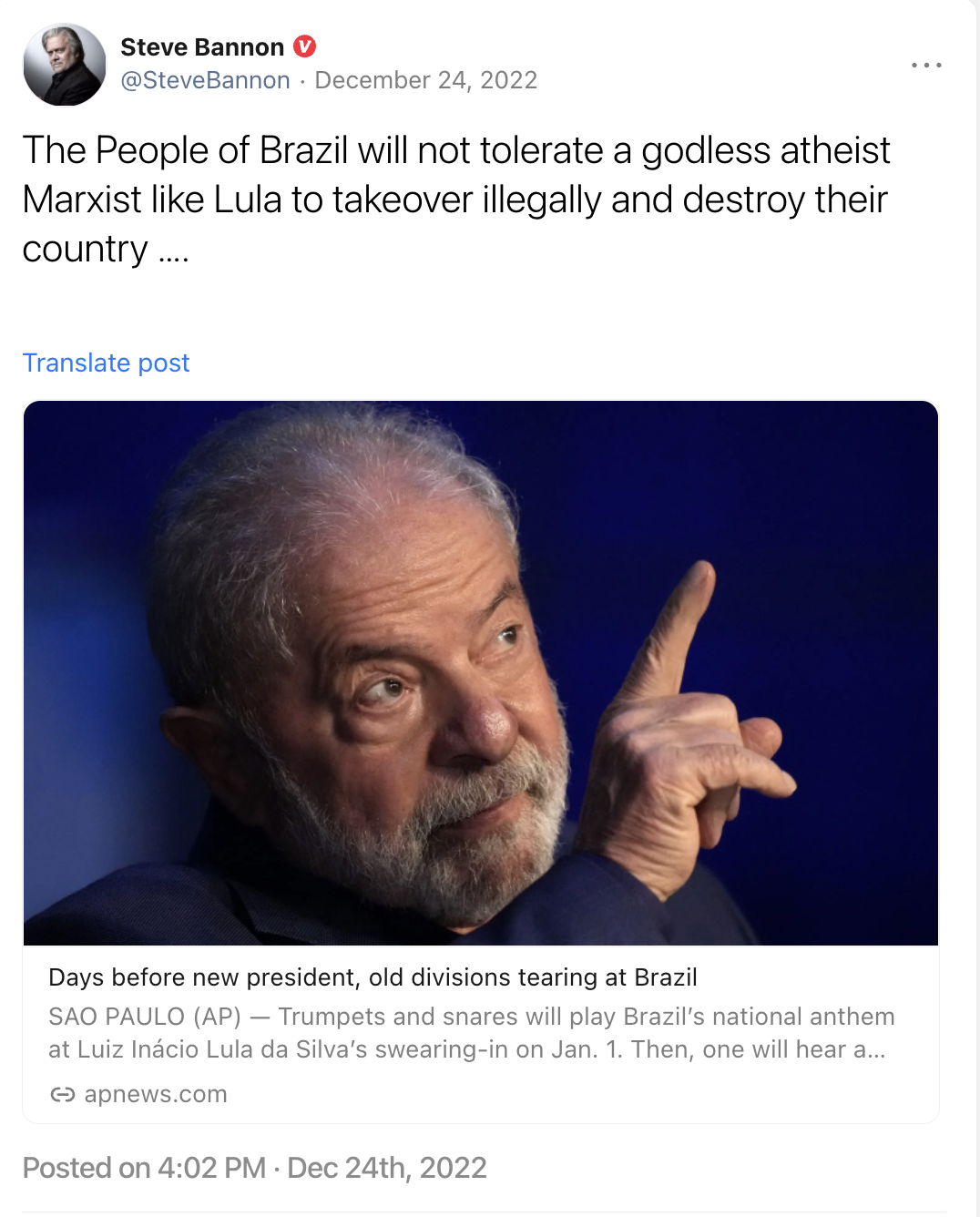Image resolution: width=980 pixels, height=1217 pixels.
Task: Click the red verified checkmark badge
Action: [306, 46]
